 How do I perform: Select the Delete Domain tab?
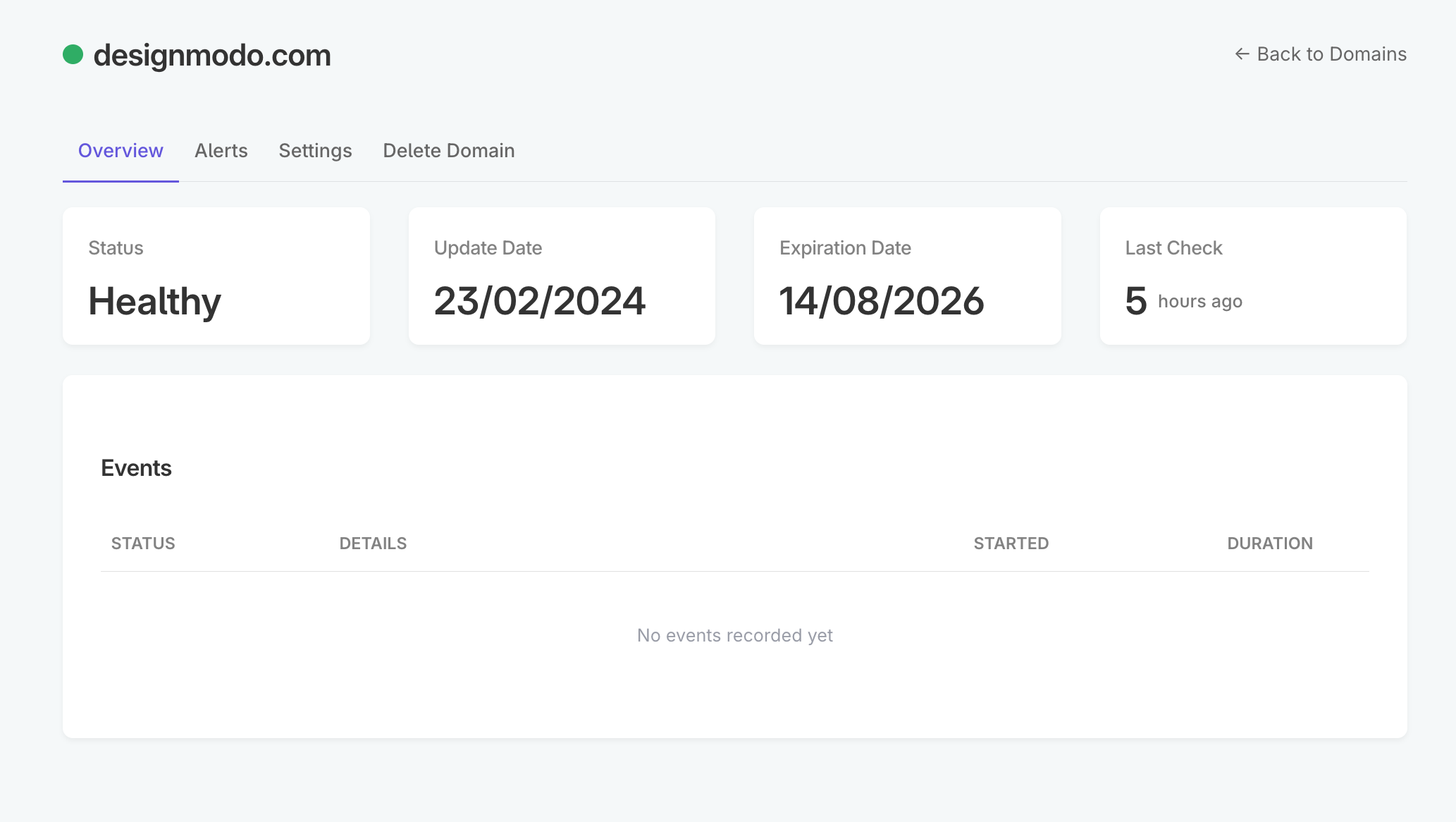(x=448, y=150)
